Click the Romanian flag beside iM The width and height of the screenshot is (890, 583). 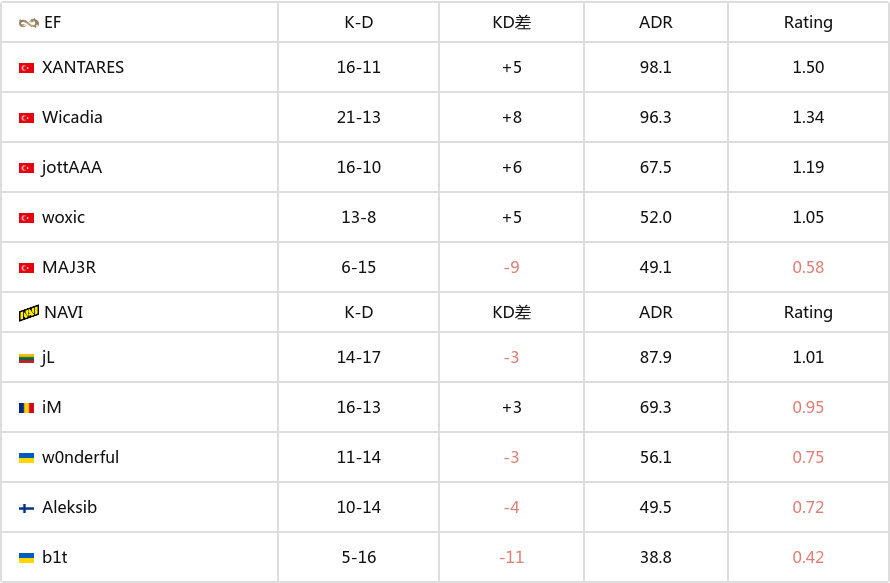point(26,408)
